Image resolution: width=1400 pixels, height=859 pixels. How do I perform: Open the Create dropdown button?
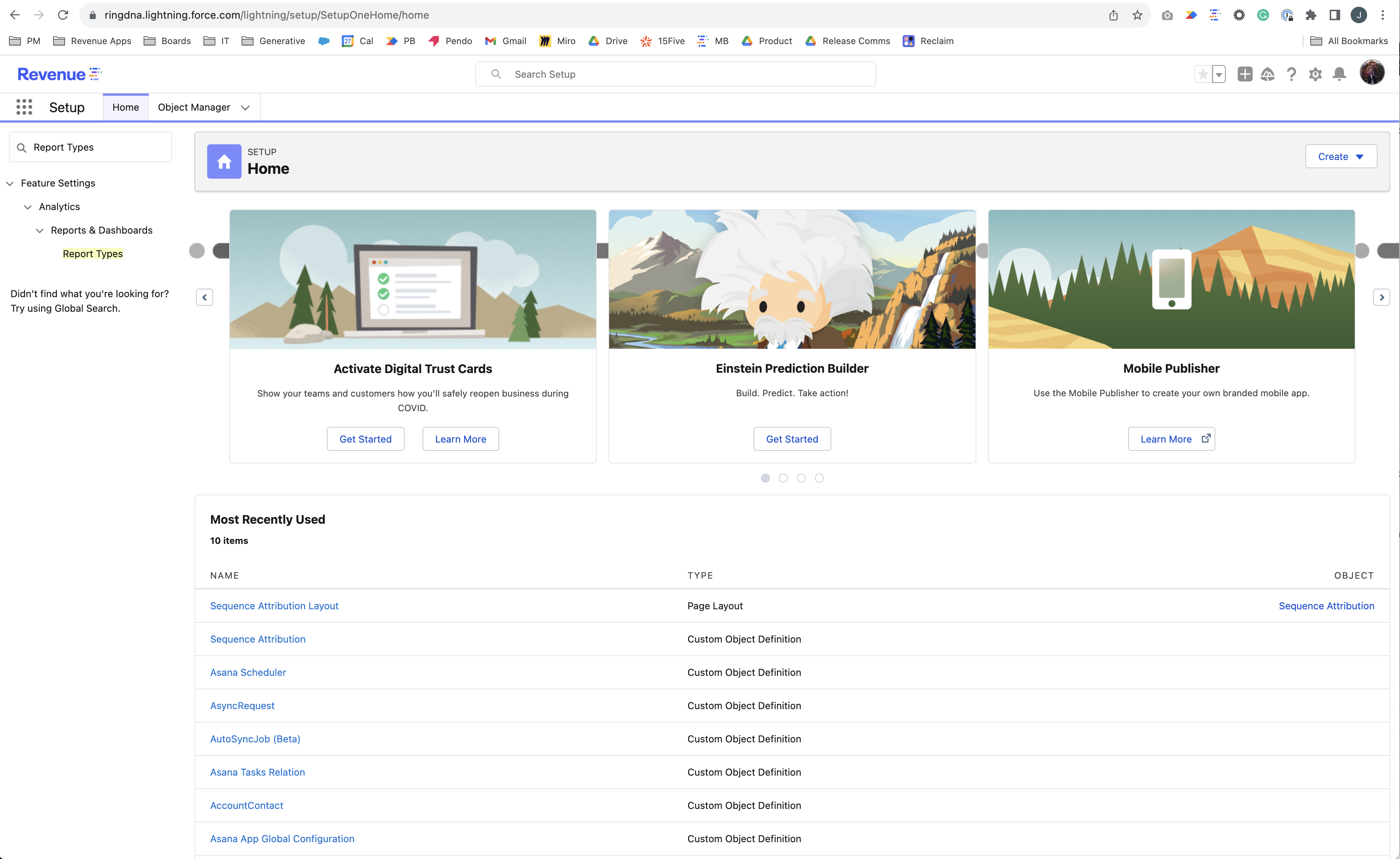click(1341, 156)
